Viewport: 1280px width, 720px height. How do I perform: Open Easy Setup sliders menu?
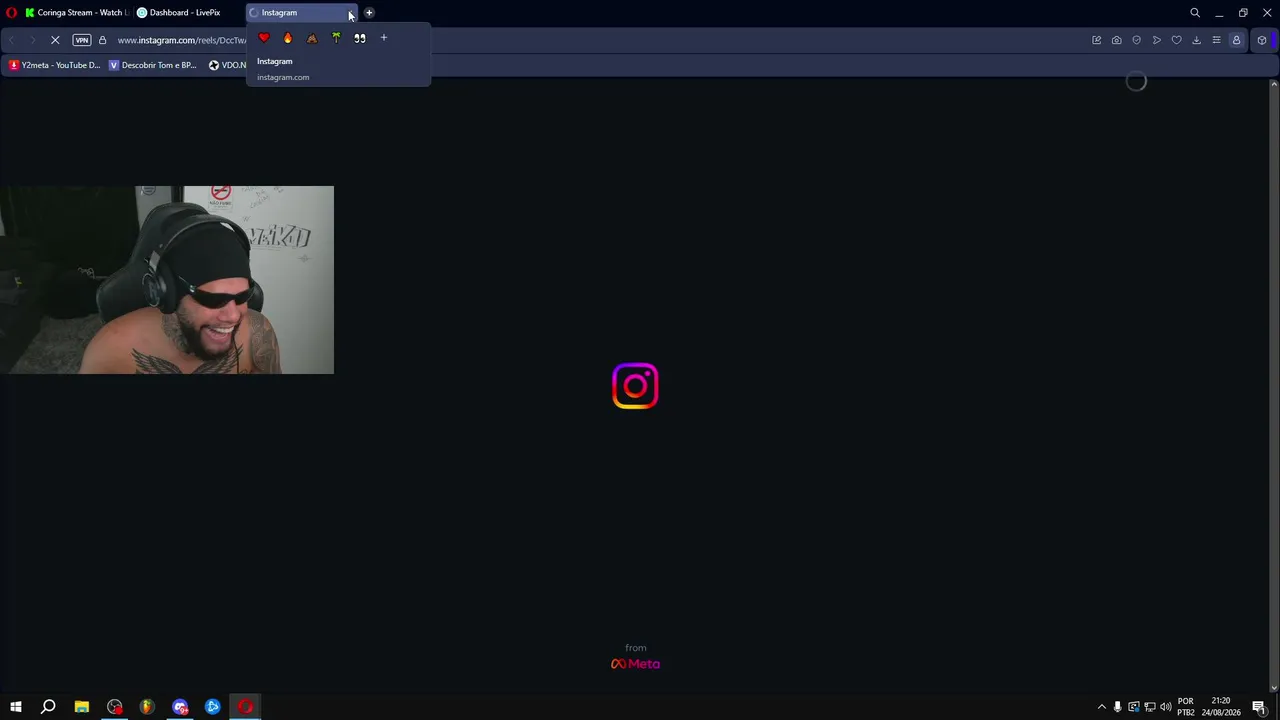(x=1217, y=40)
